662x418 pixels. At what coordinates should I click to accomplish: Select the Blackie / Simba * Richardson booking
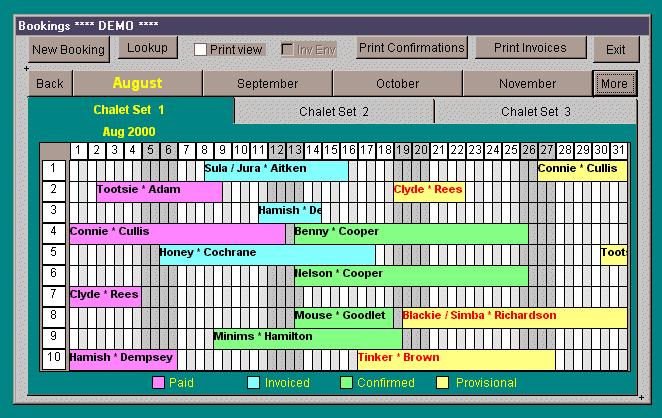(x=514, y=317)
